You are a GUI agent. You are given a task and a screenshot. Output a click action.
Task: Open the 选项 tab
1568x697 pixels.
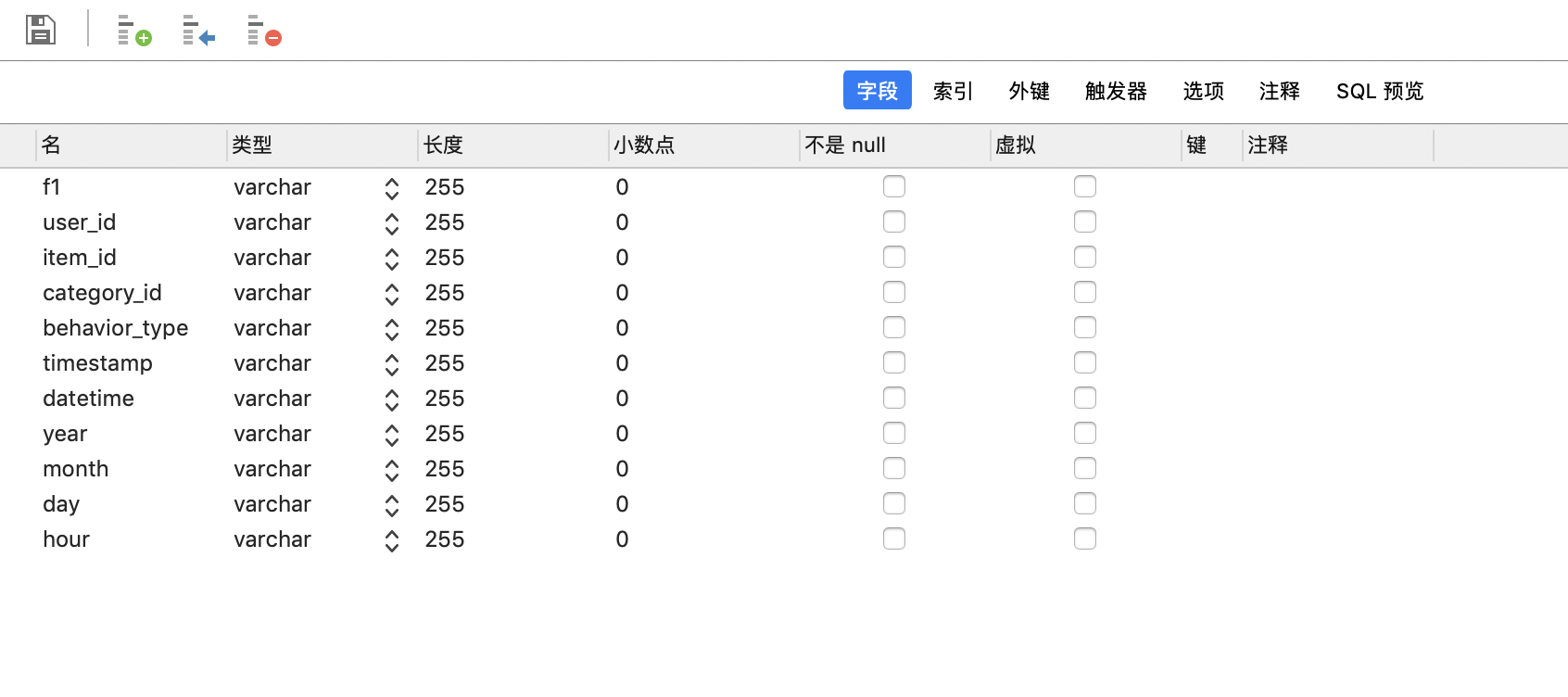tap(1203, 91)
